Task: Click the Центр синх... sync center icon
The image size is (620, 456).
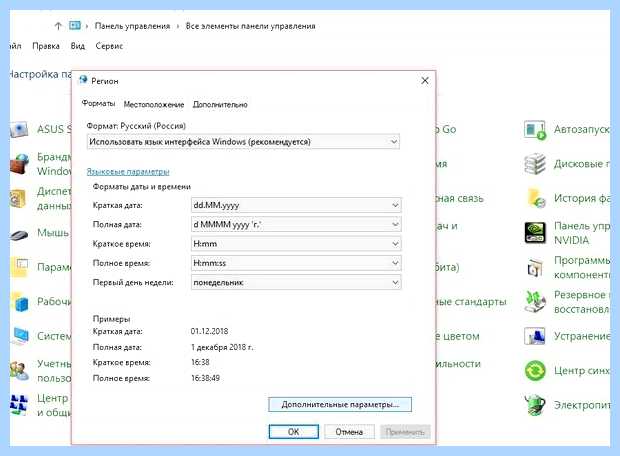Action: click(x=535, y=371)
